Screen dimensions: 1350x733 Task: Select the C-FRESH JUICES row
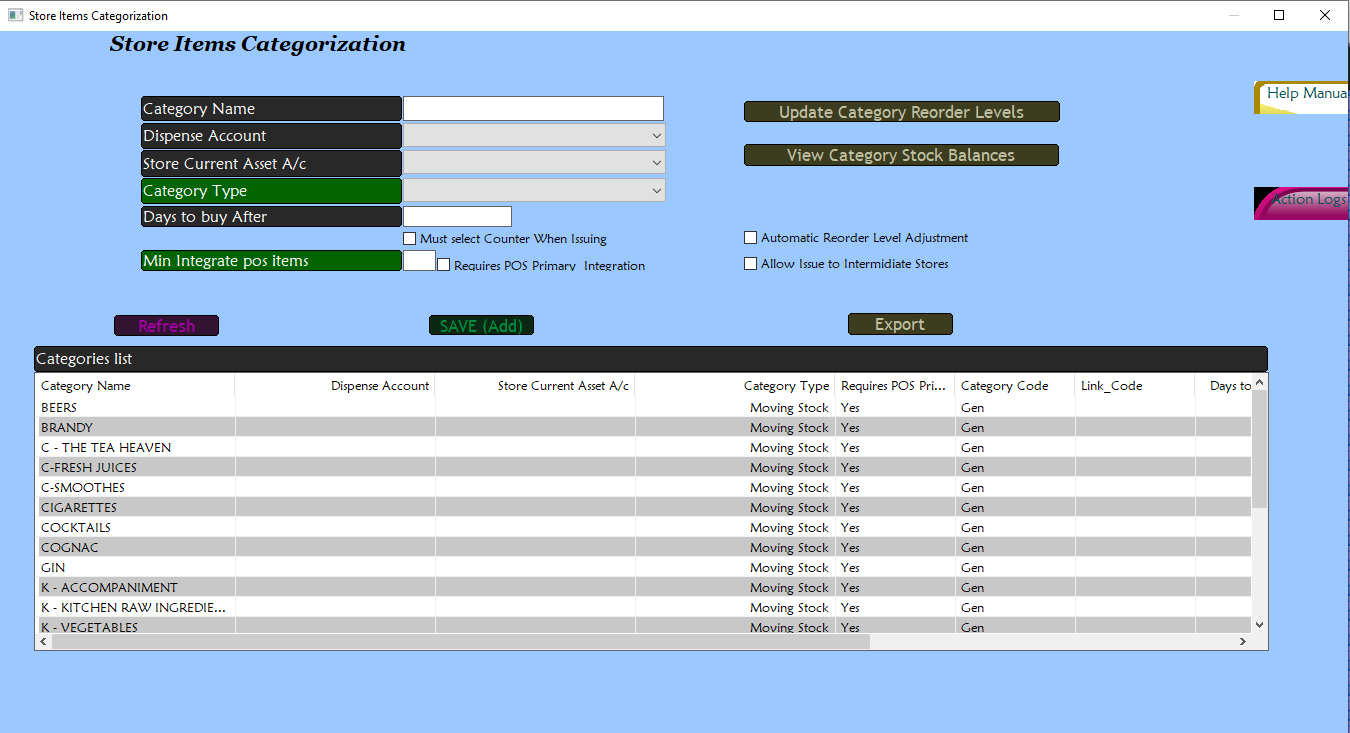(x=643, y=468)
